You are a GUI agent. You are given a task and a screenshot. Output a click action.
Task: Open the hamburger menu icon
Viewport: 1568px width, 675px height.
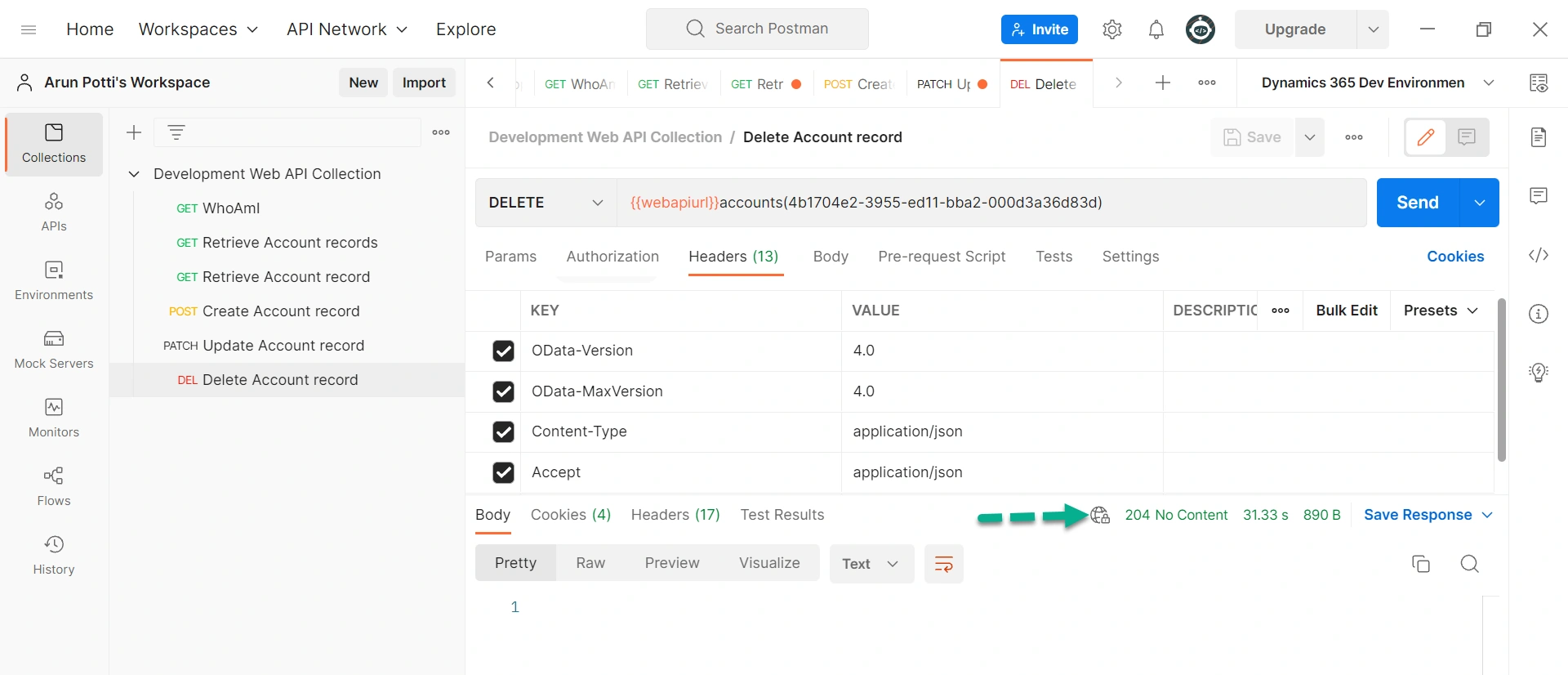tap(29, 29)
